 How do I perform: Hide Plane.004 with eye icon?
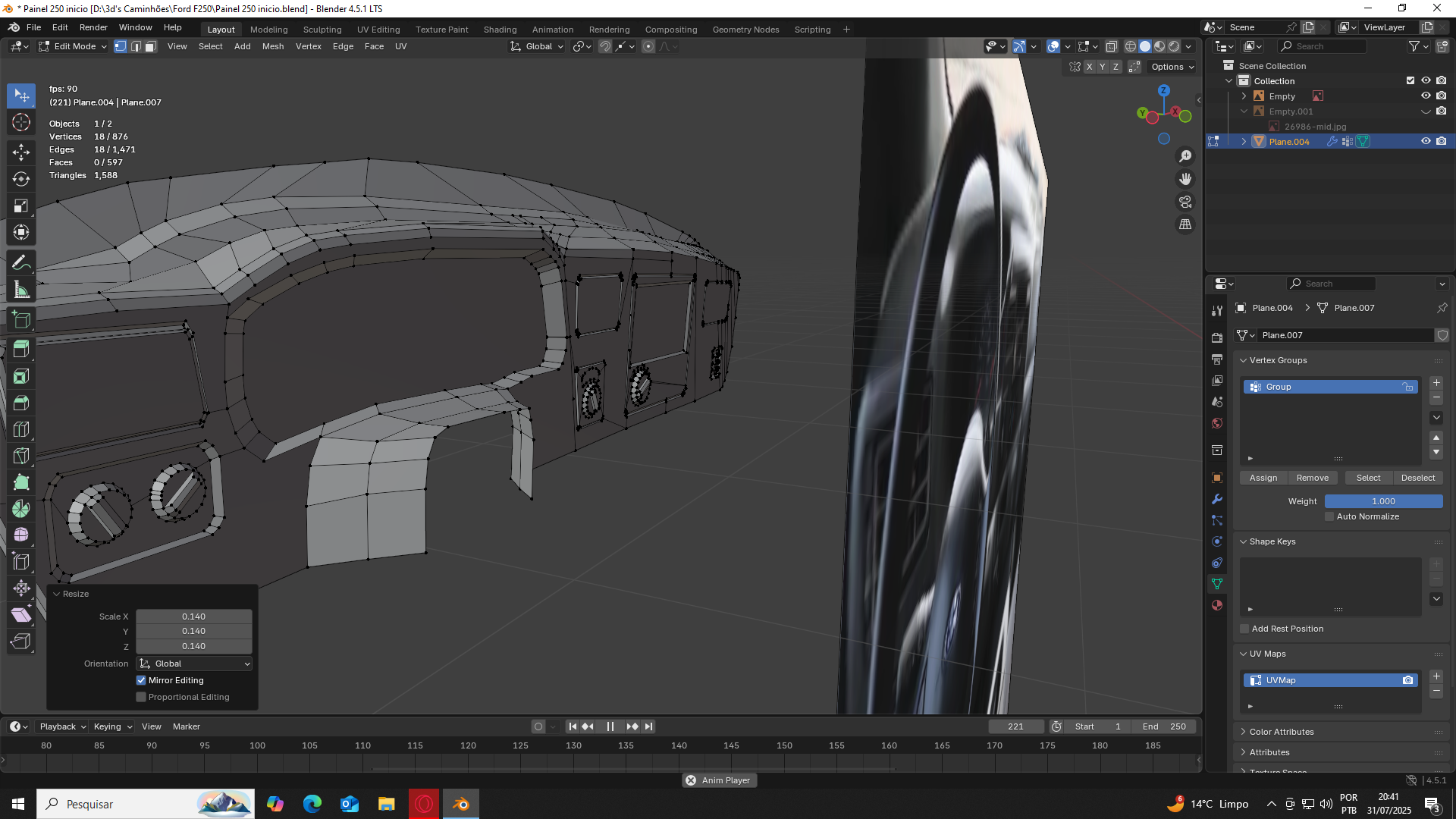[1426, 142]
